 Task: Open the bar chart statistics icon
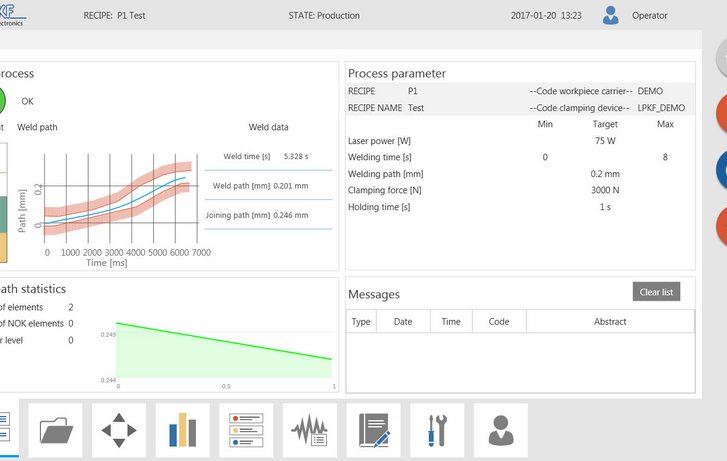click(x=183, y=430)
